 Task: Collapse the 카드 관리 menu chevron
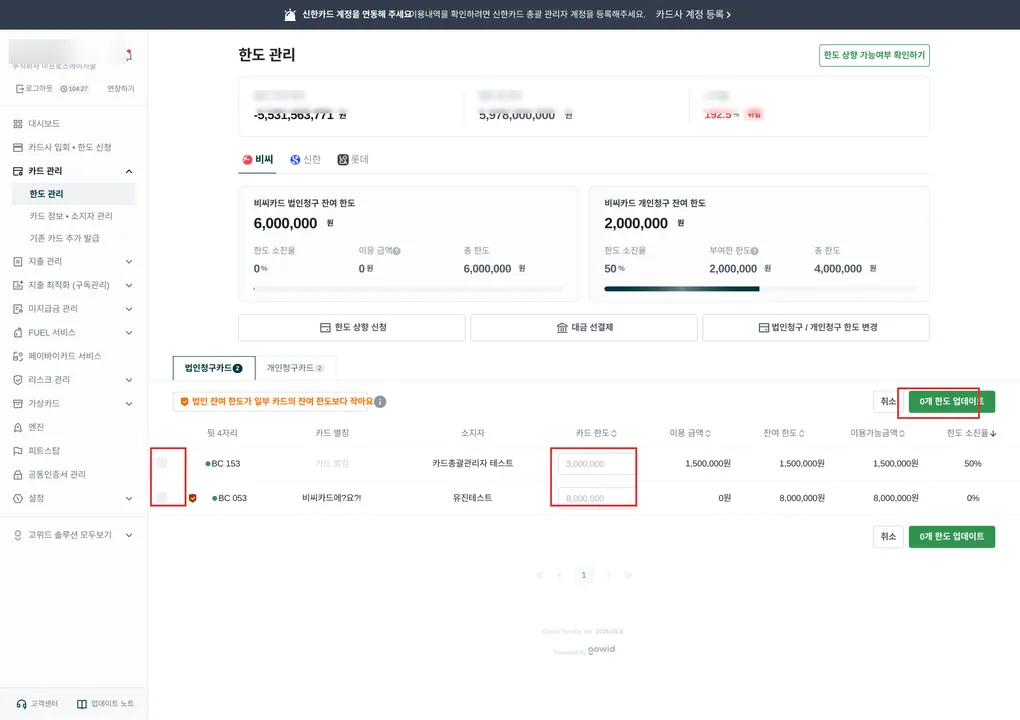tap(129, 171)
